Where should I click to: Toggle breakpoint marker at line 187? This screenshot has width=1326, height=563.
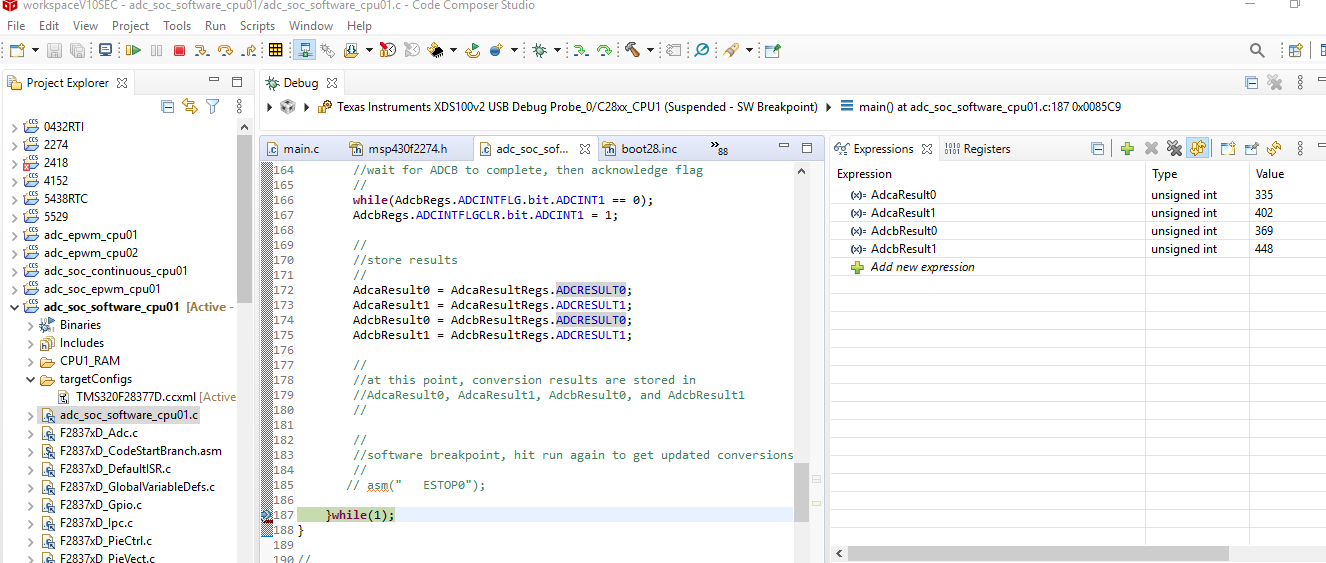[x=267, y=515]
